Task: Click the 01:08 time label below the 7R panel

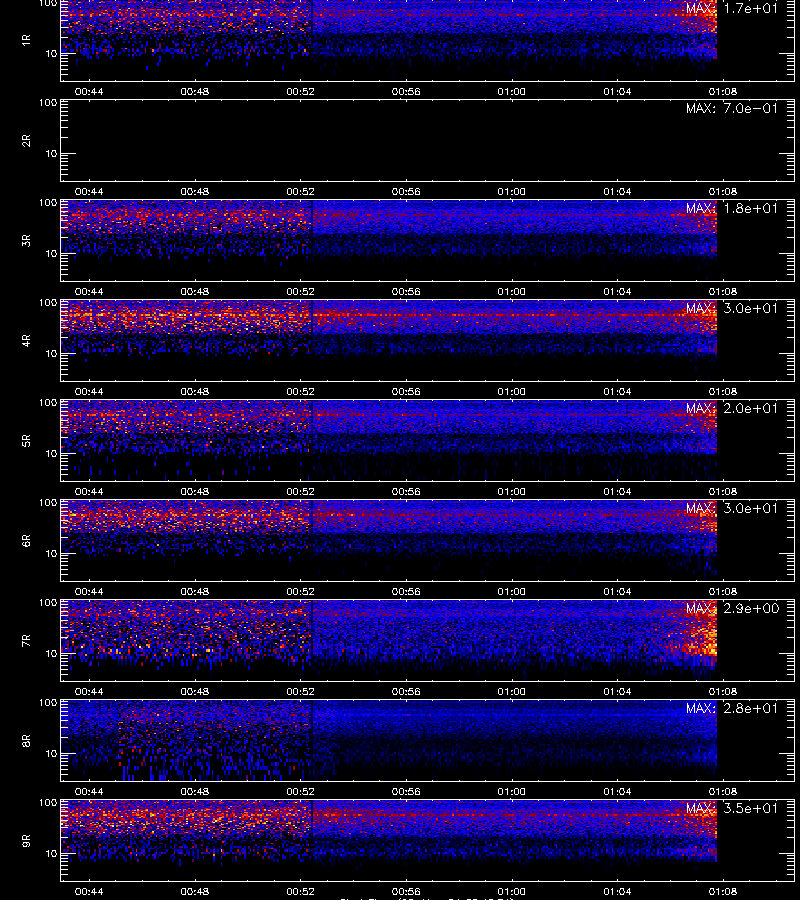Action: [x=723, y=691]
